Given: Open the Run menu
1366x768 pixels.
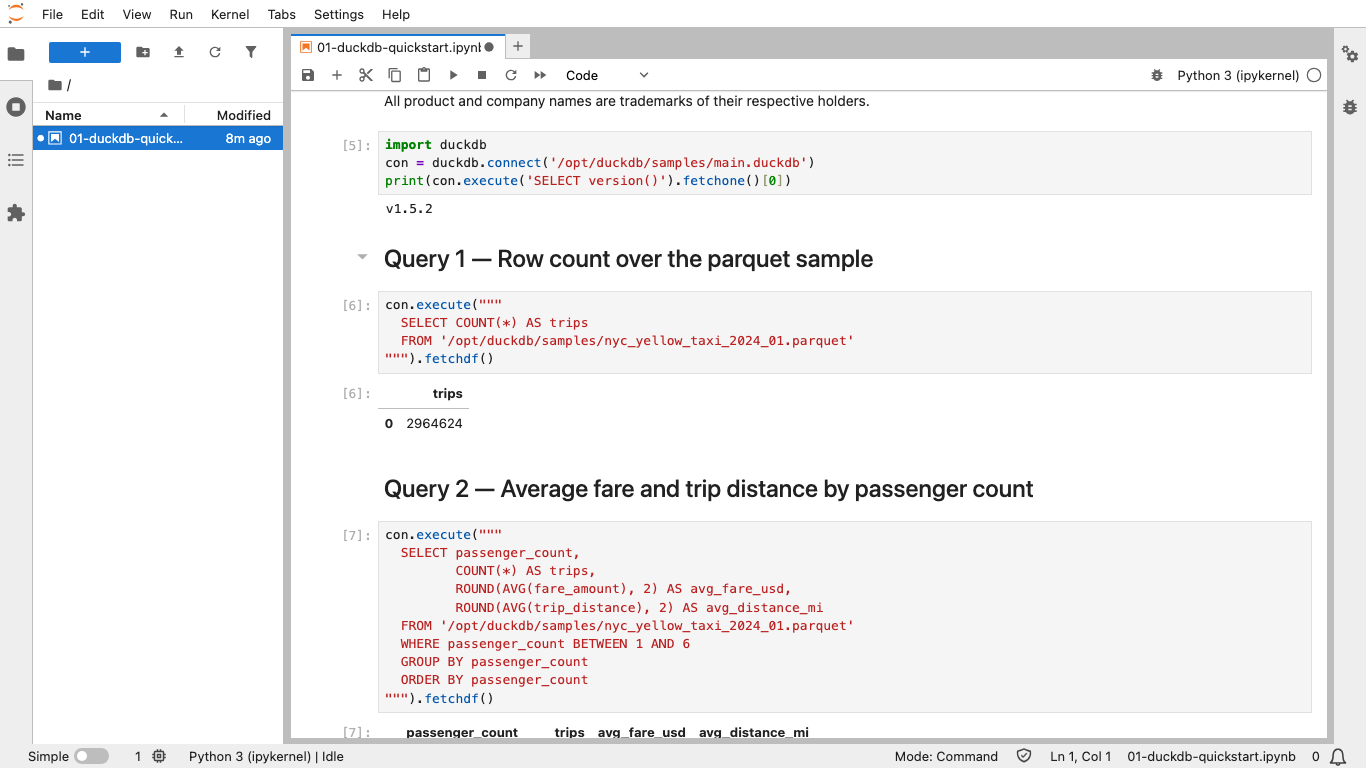Looking at the screenshot, I should coord(181,14).
